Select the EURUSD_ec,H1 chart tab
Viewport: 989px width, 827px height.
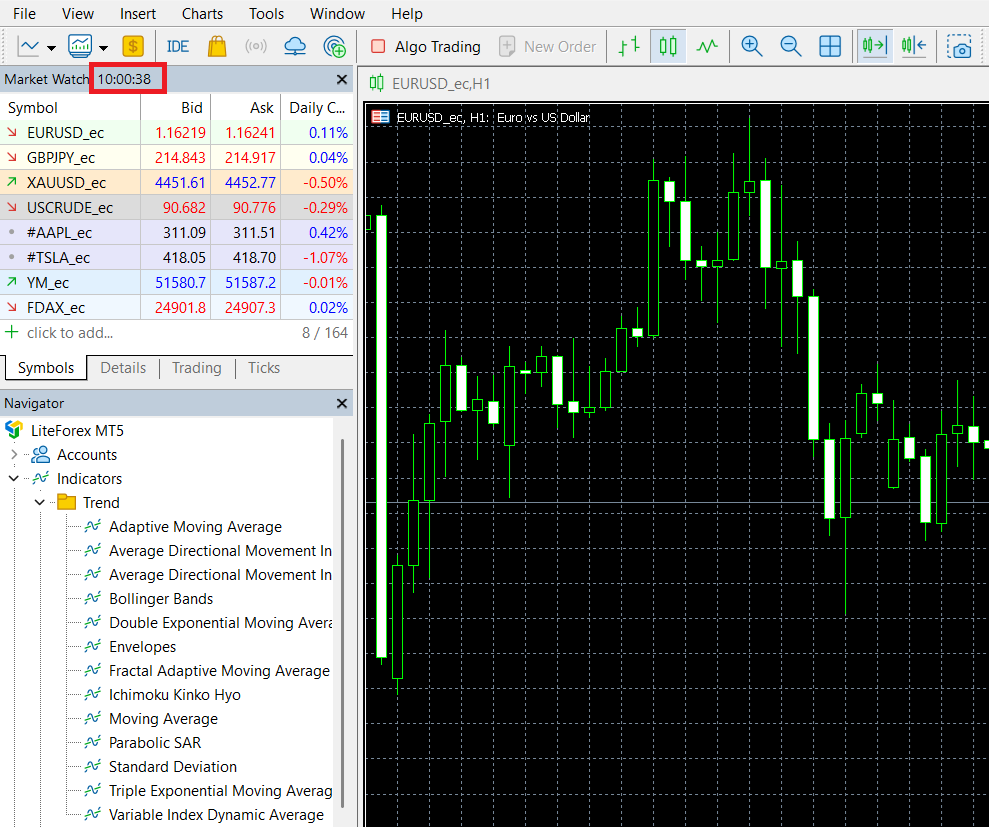tap(430, 83)
